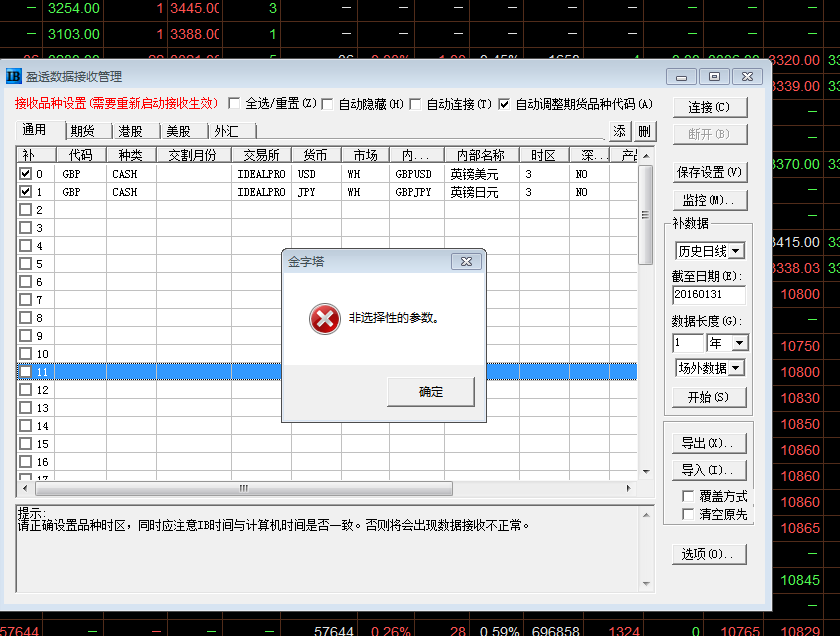Screen dimensions: 840x636
Task: Click table vertical scrollbar down arrow
Action: (646, 472)
